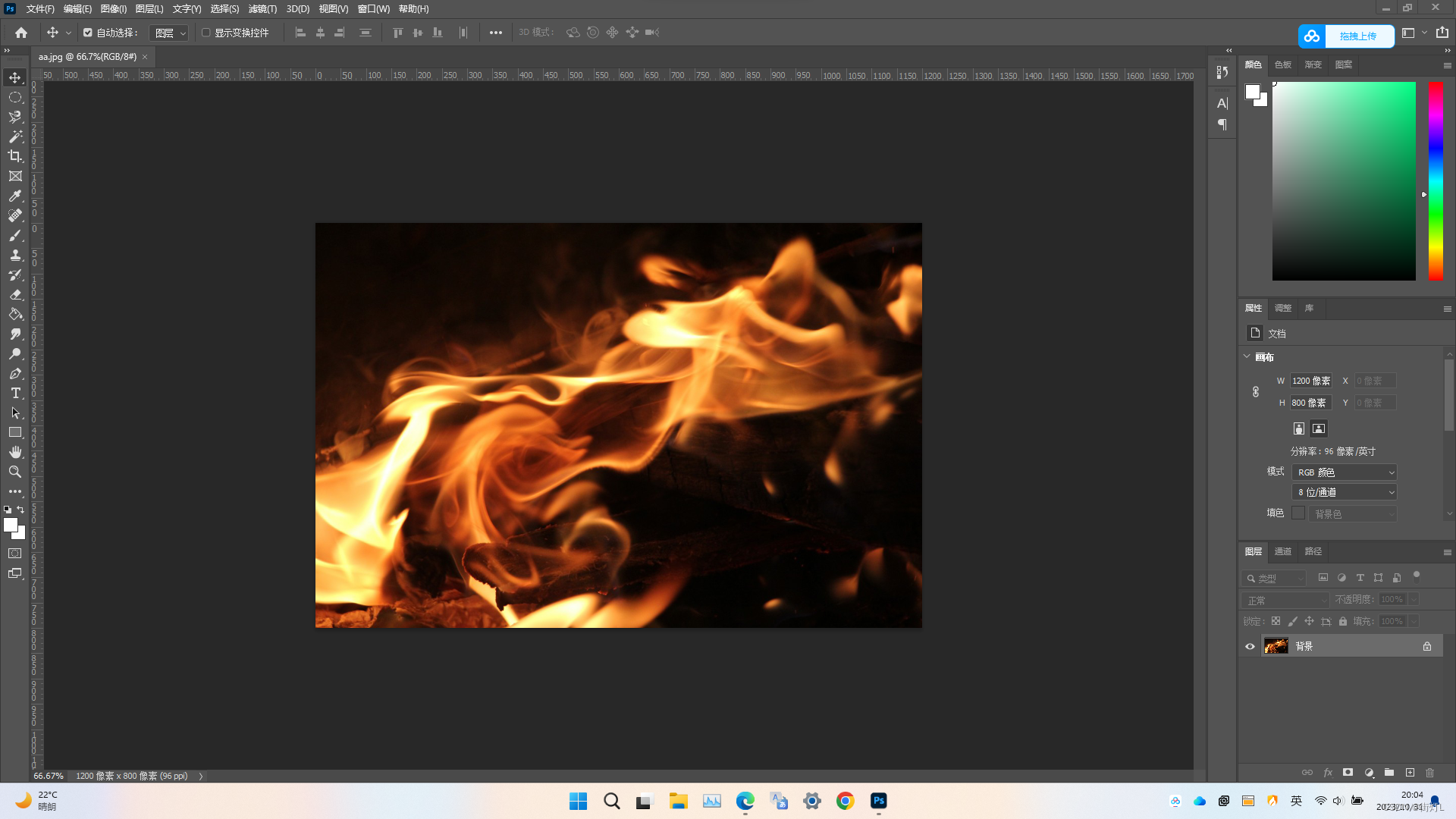Open the 滤镜(T) menu
1456x819 pixels.
(x=262, y=9)
